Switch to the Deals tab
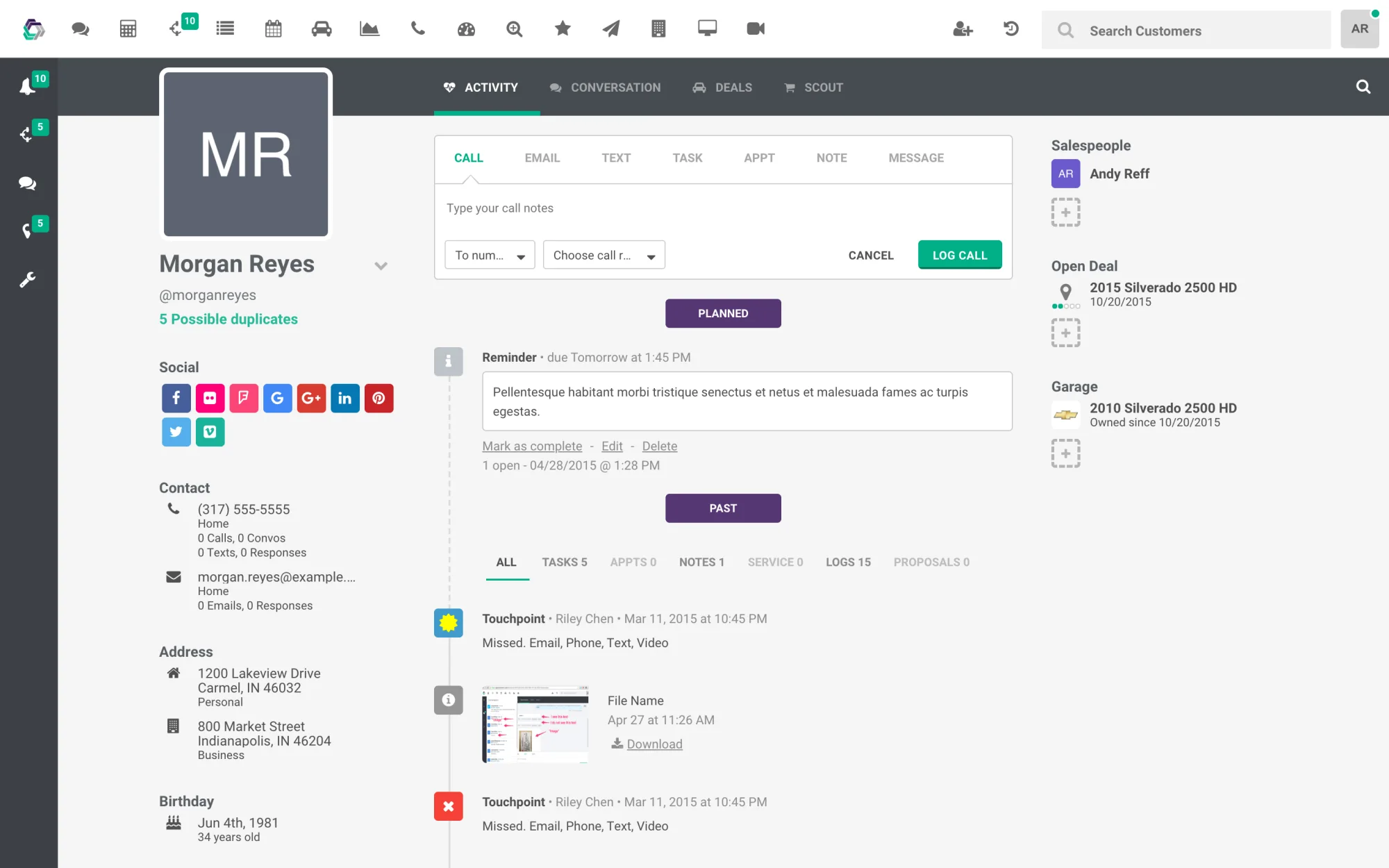1389x868 pixels. (722, 87)
